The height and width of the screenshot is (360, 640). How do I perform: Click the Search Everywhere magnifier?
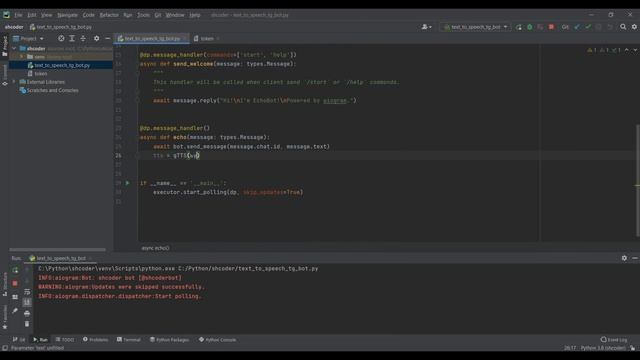point(623,27)
